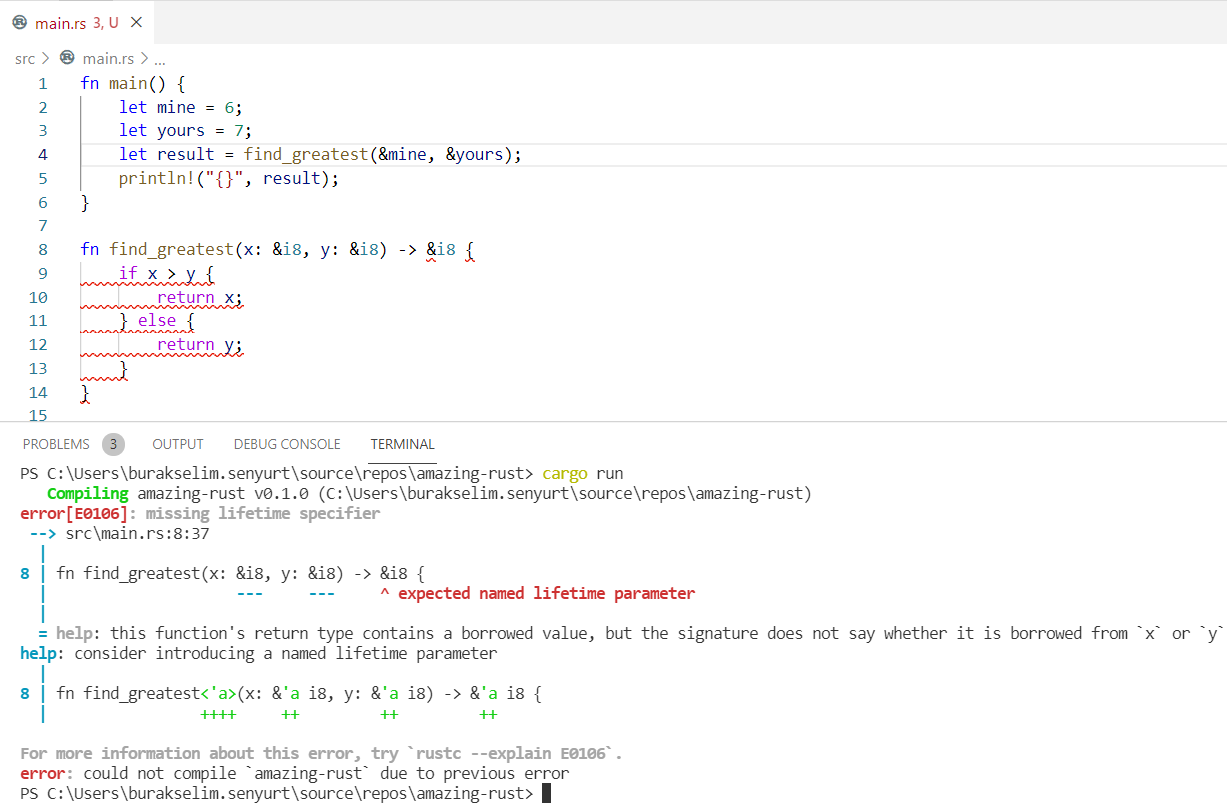Switch to the OUTPUT panel tab
1227x807 pixels.
coord(178,444)
